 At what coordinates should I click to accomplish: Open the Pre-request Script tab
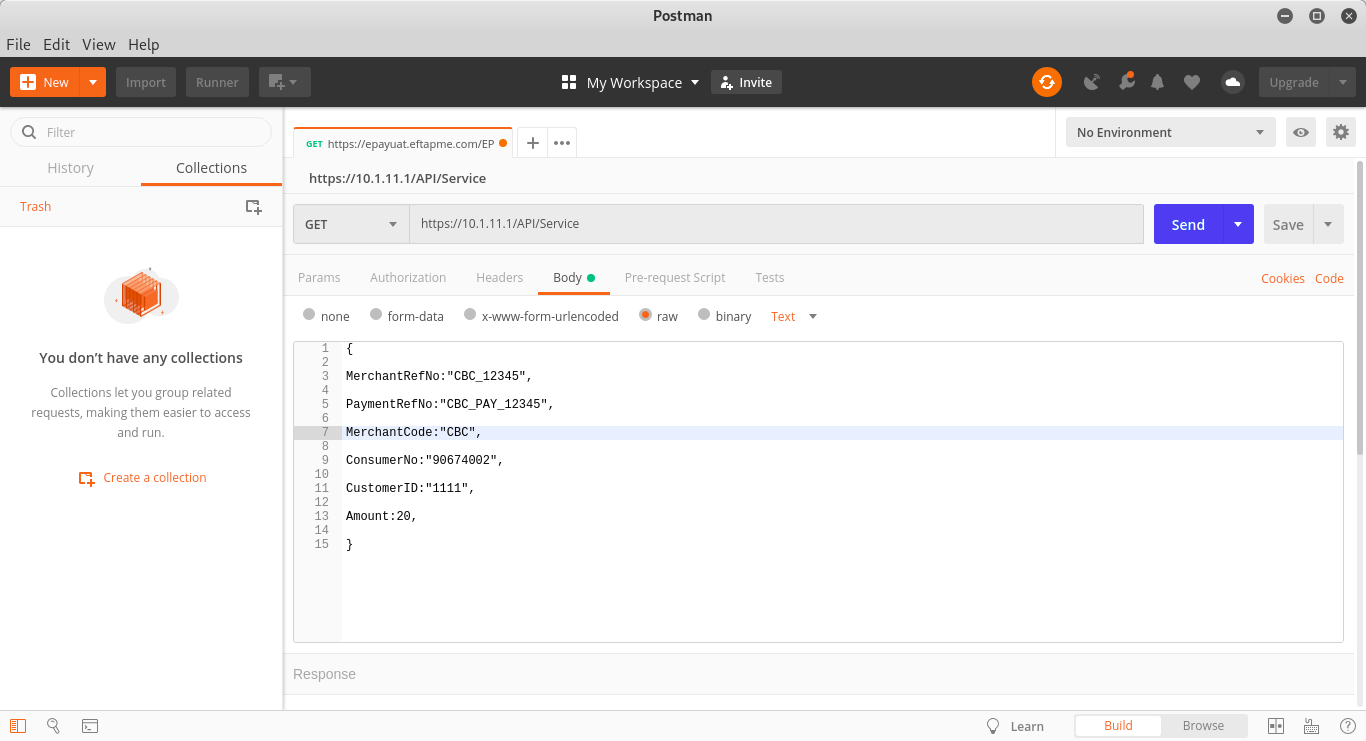pos(675,277)
